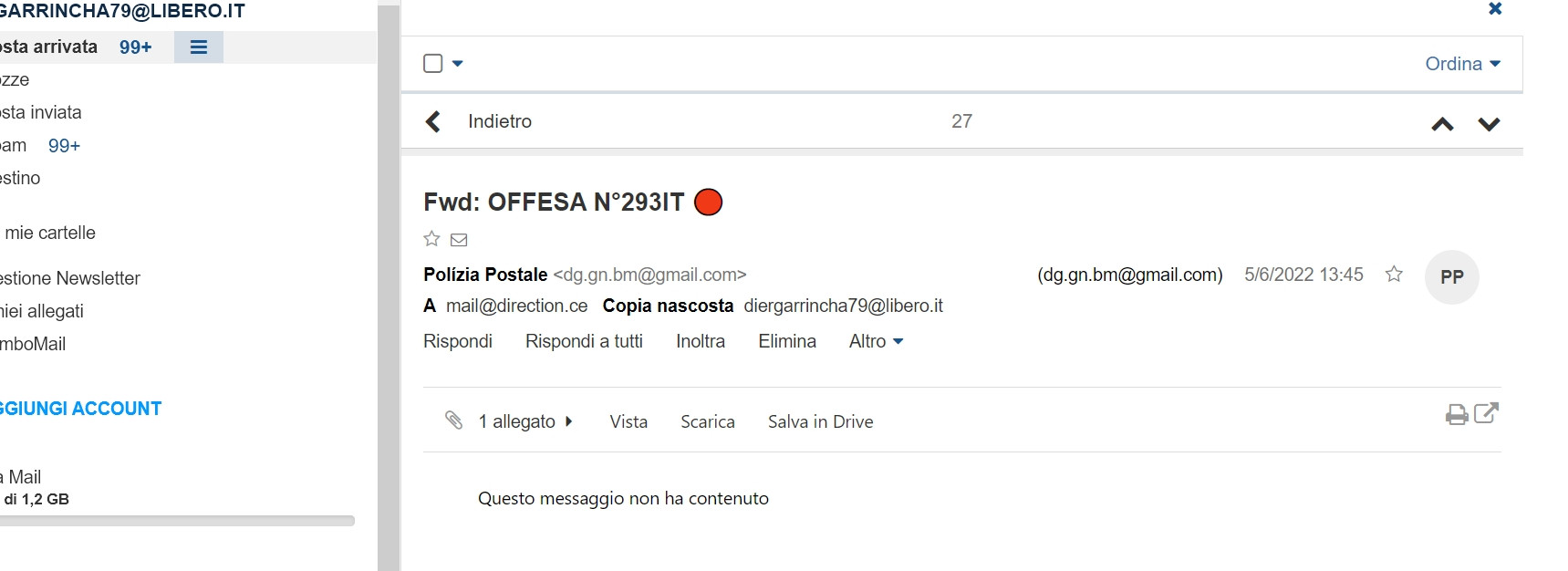Toggle the star next to the date
1568x571 pixels.
click(1394, 275)
